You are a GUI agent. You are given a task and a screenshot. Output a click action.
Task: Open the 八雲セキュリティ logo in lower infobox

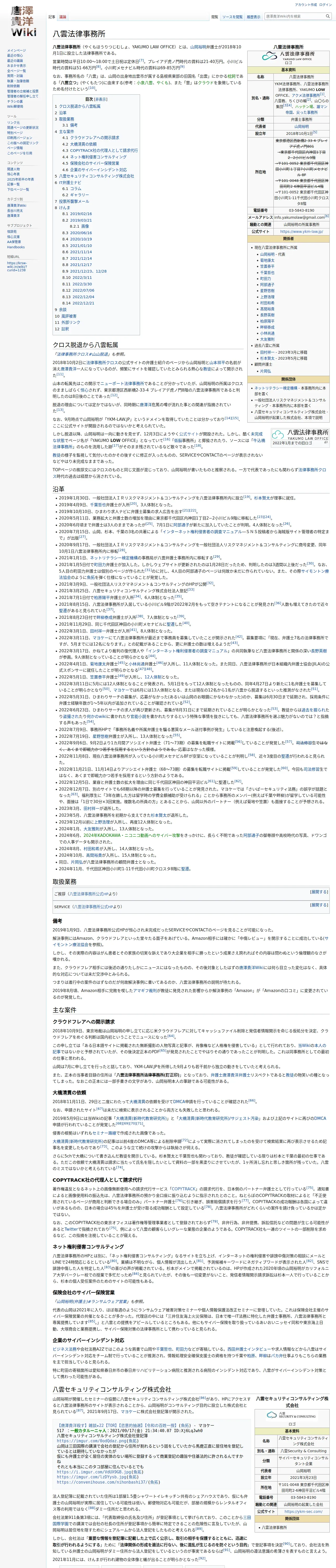click(292, 1415)
